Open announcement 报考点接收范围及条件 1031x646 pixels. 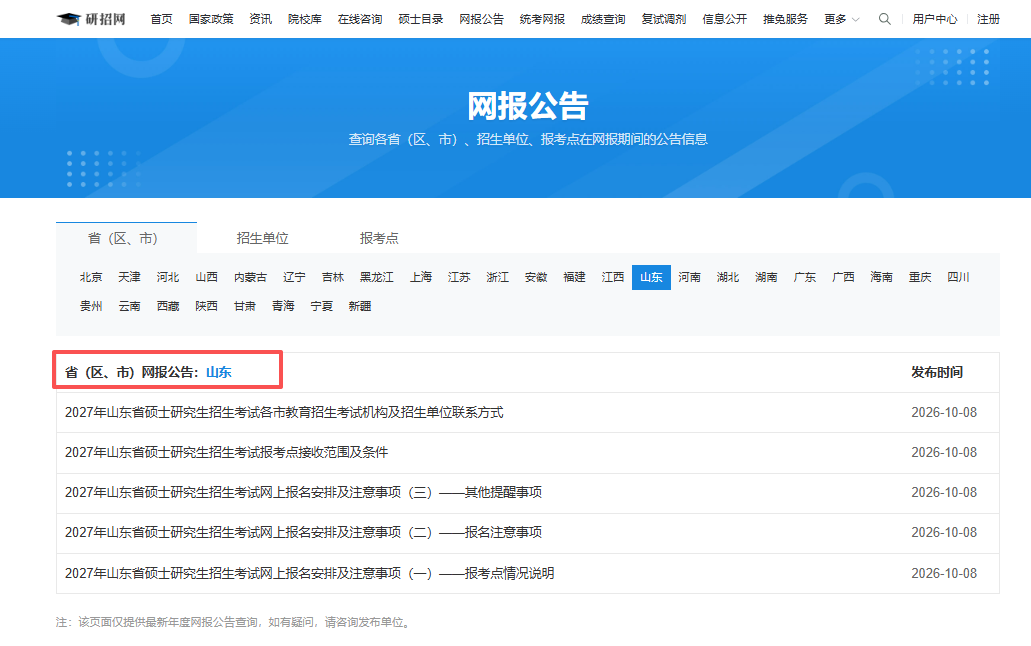tap(226, 453)
